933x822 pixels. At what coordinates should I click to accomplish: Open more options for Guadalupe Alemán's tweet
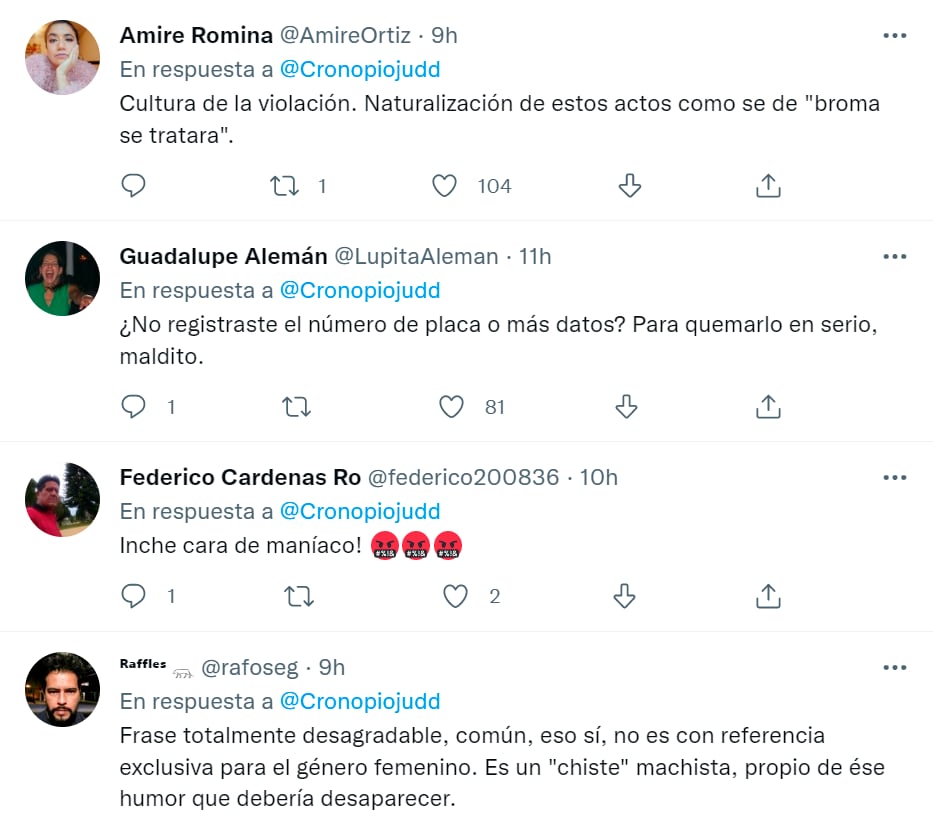coord(894,255)
